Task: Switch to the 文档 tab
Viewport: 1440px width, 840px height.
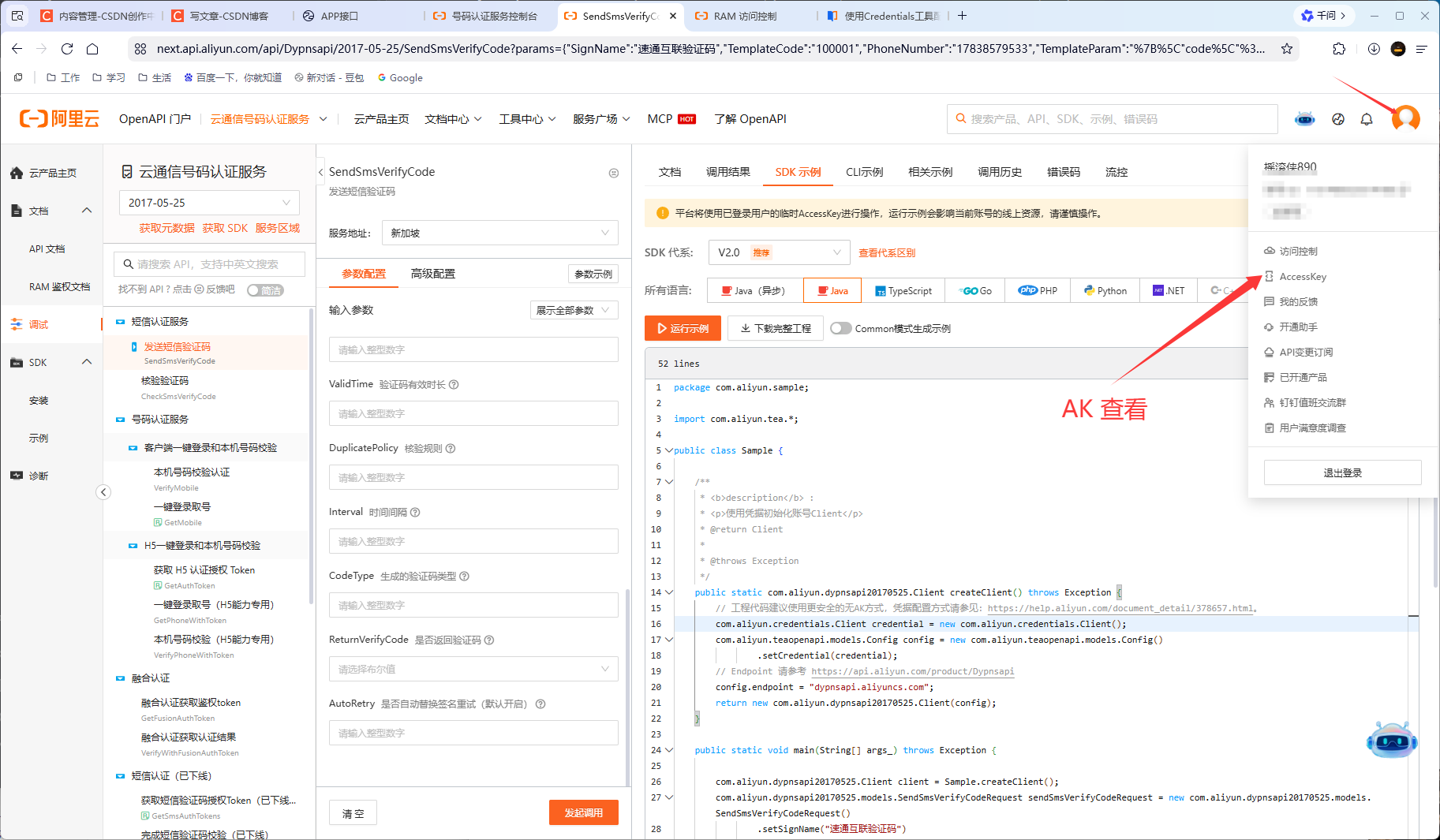Action: click(670, 172)
